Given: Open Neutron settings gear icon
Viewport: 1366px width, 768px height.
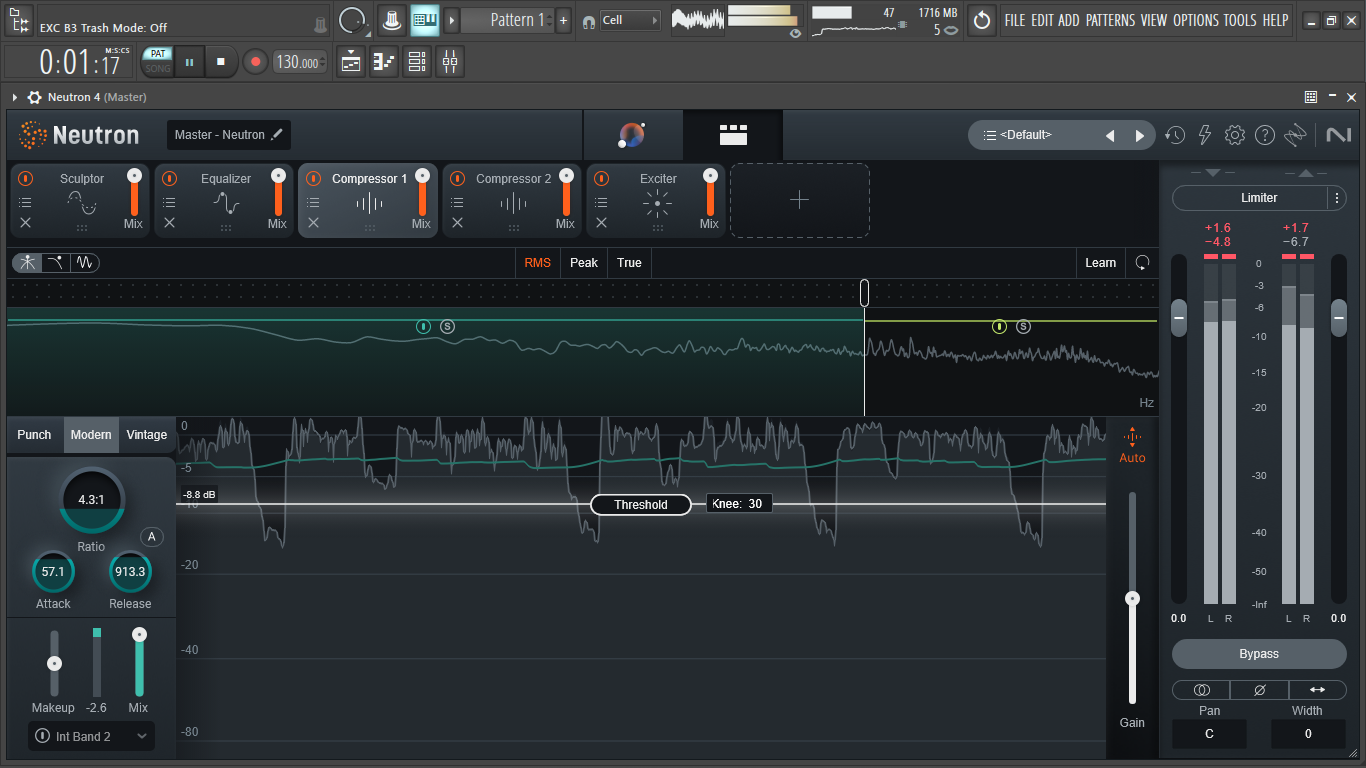Looking at the screenshot, I should (x=1235, y=135).
